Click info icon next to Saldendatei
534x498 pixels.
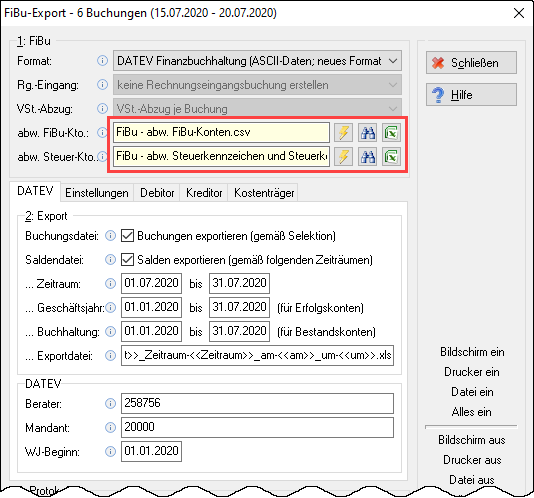110,260
